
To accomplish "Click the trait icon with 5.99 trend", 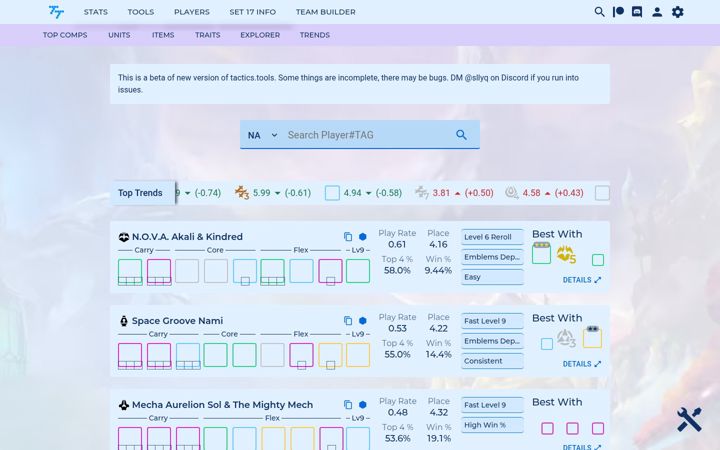I will tap(242, 192).
